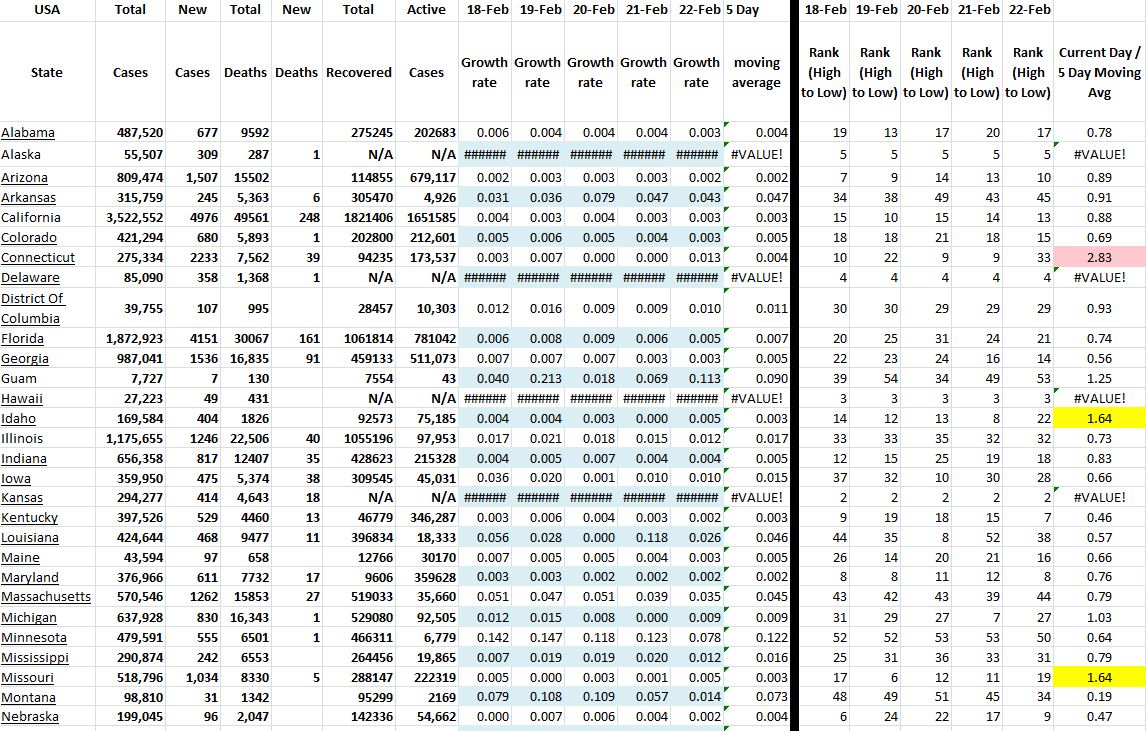Click the Current Day / 5 Day Moving Avg header
The width and height of the screenshot is (1146, 731).
coord(1099,72)
